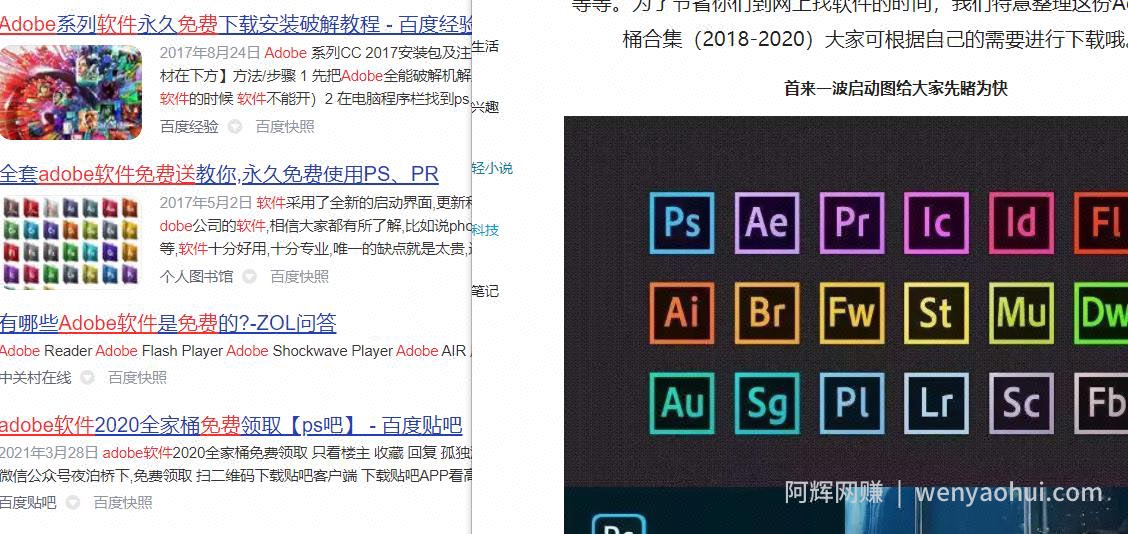Click the Au Audition icon tile

(681, 403)
